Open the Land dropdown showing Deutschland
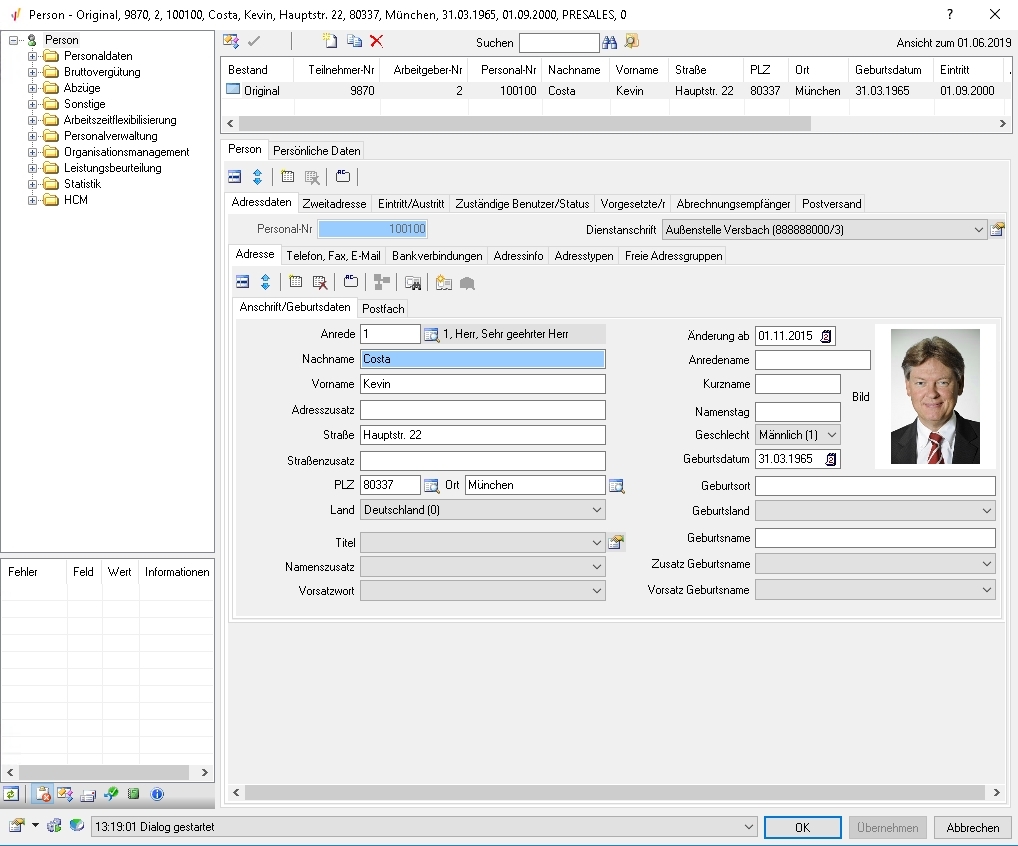The image size is (1018, 846). point(596,510)
